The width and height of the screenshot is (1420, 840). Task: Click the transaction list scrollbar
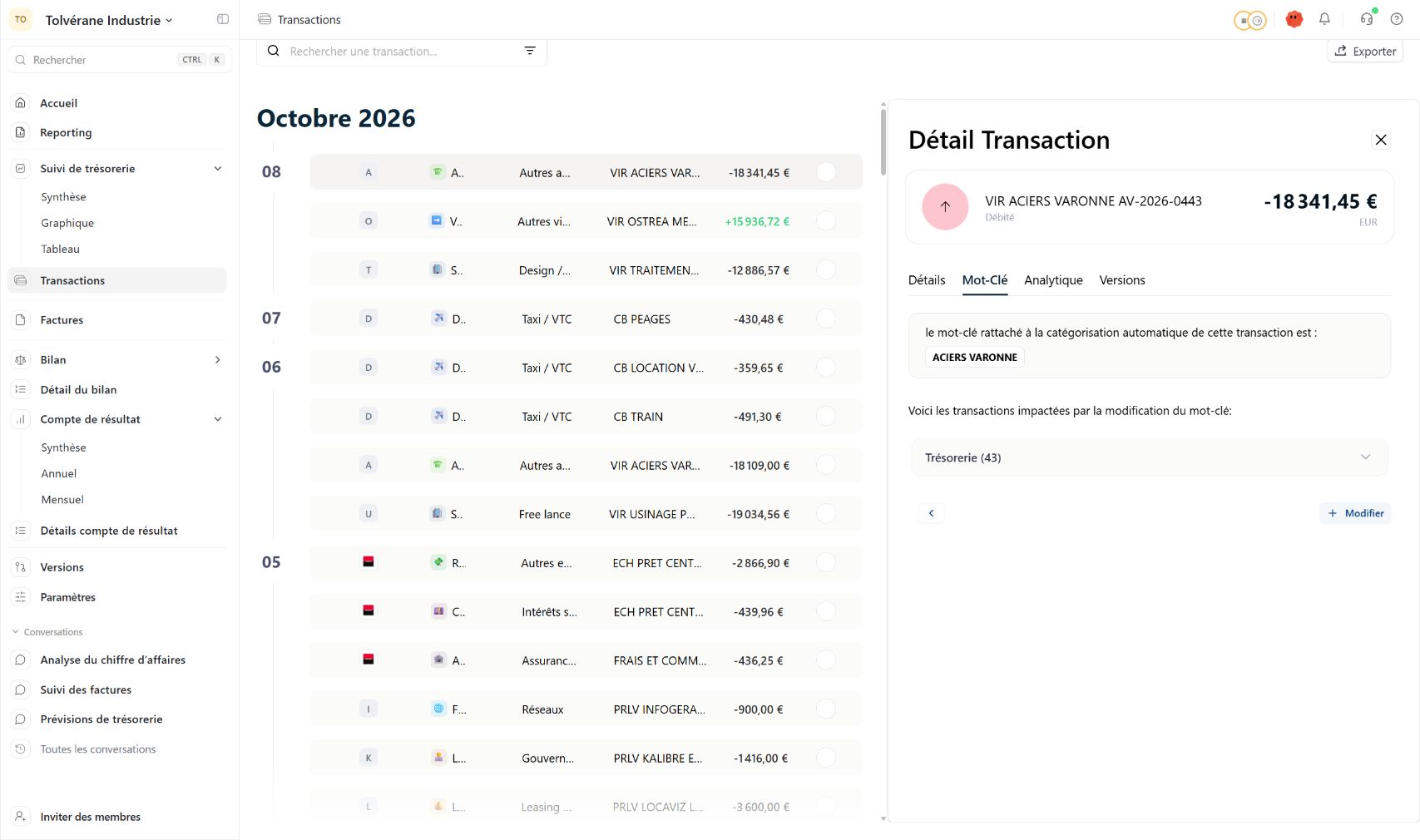883,141
